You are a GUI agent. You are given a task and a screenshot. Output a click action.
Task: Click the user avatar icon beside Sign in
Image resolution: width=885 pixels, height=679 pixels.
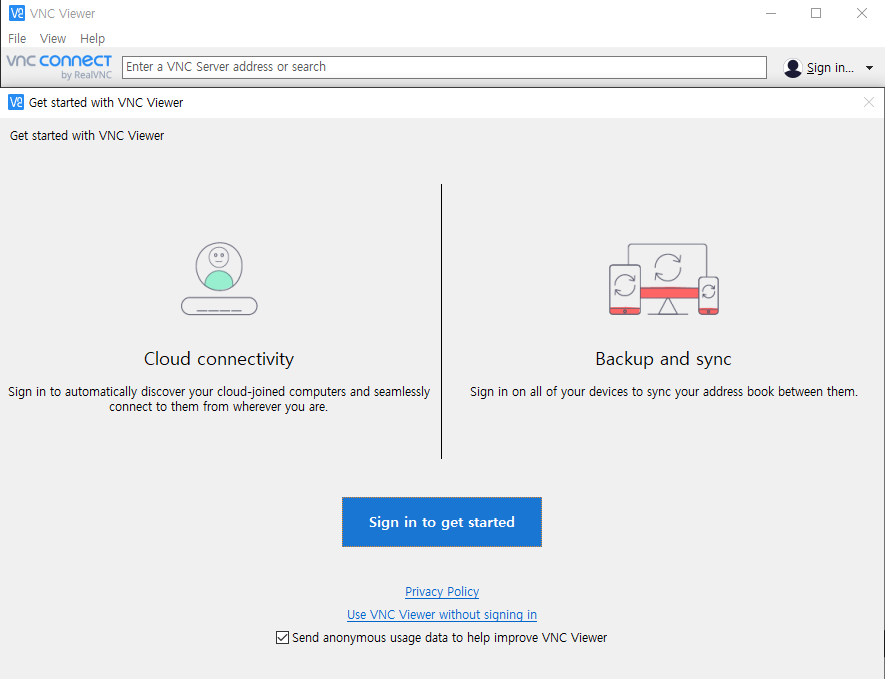(792, 68)
